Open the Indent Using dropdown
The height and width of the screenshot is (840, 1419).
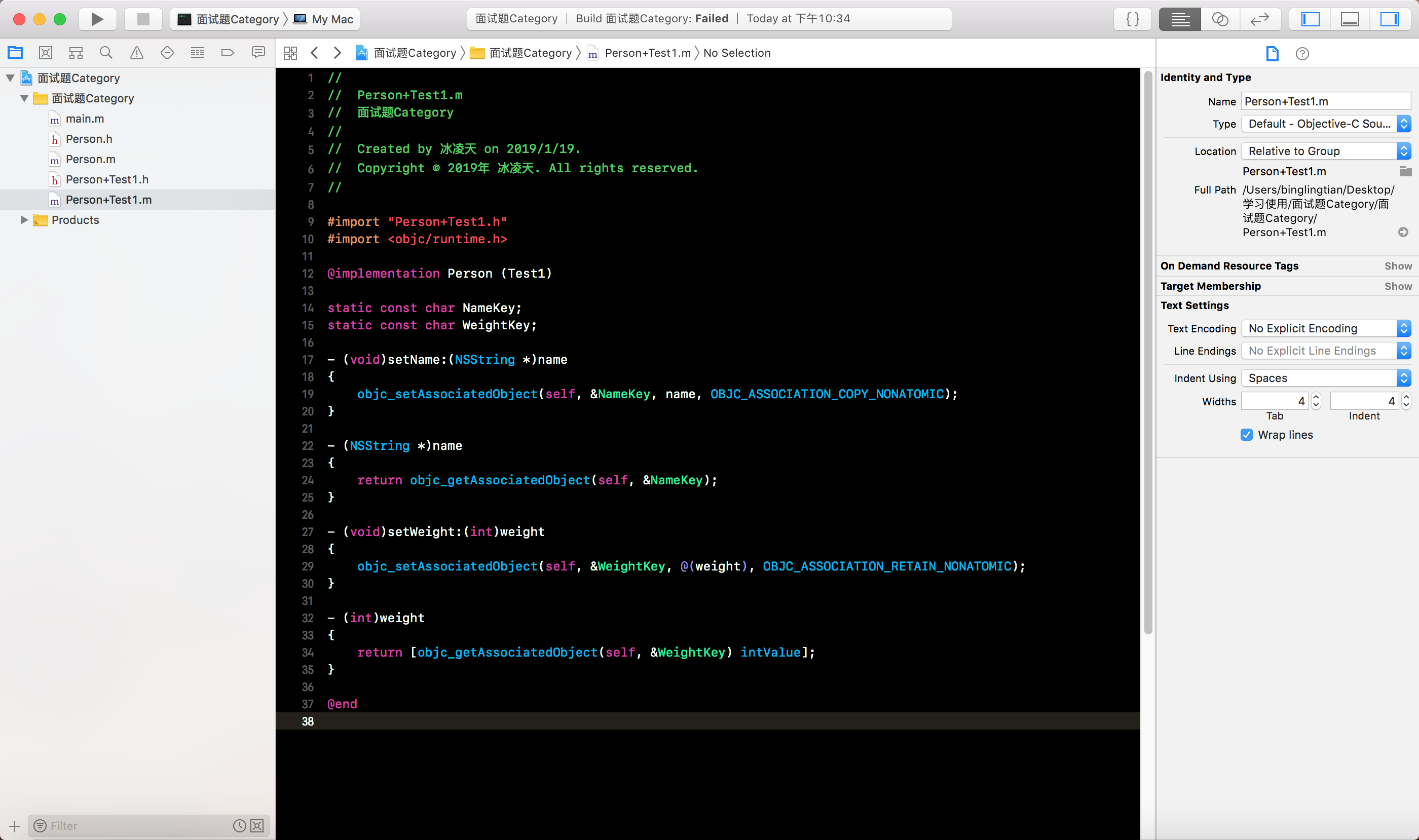point(1325,378)
